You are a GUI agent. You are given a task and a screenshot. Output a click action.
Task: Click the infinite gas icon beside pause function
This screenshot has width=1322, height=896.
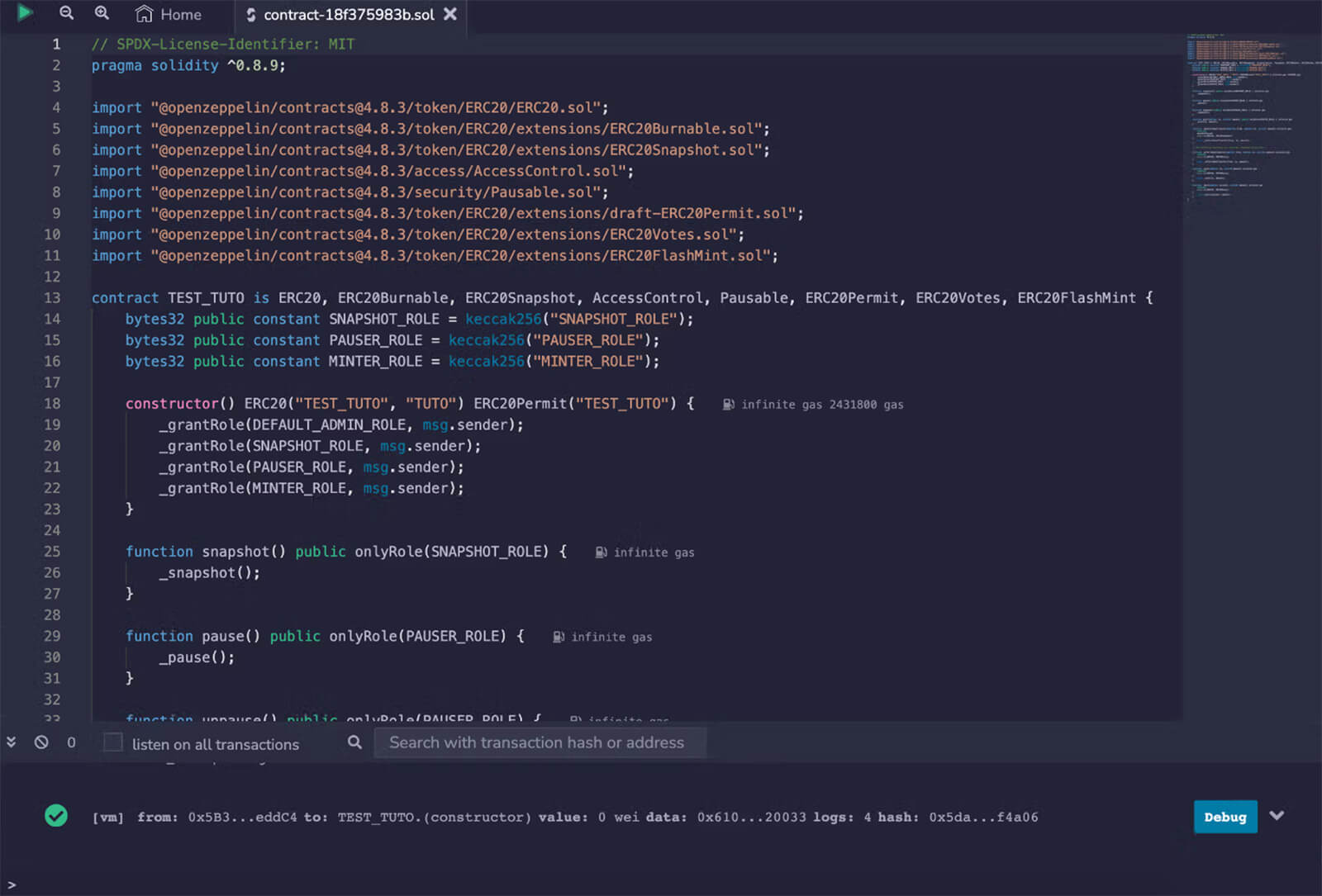559,637
